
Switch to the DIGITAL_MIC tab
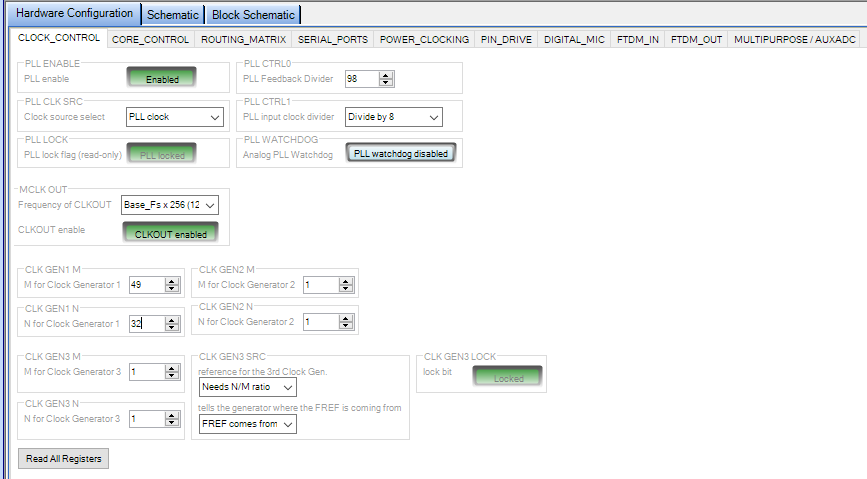pos(574,39)
